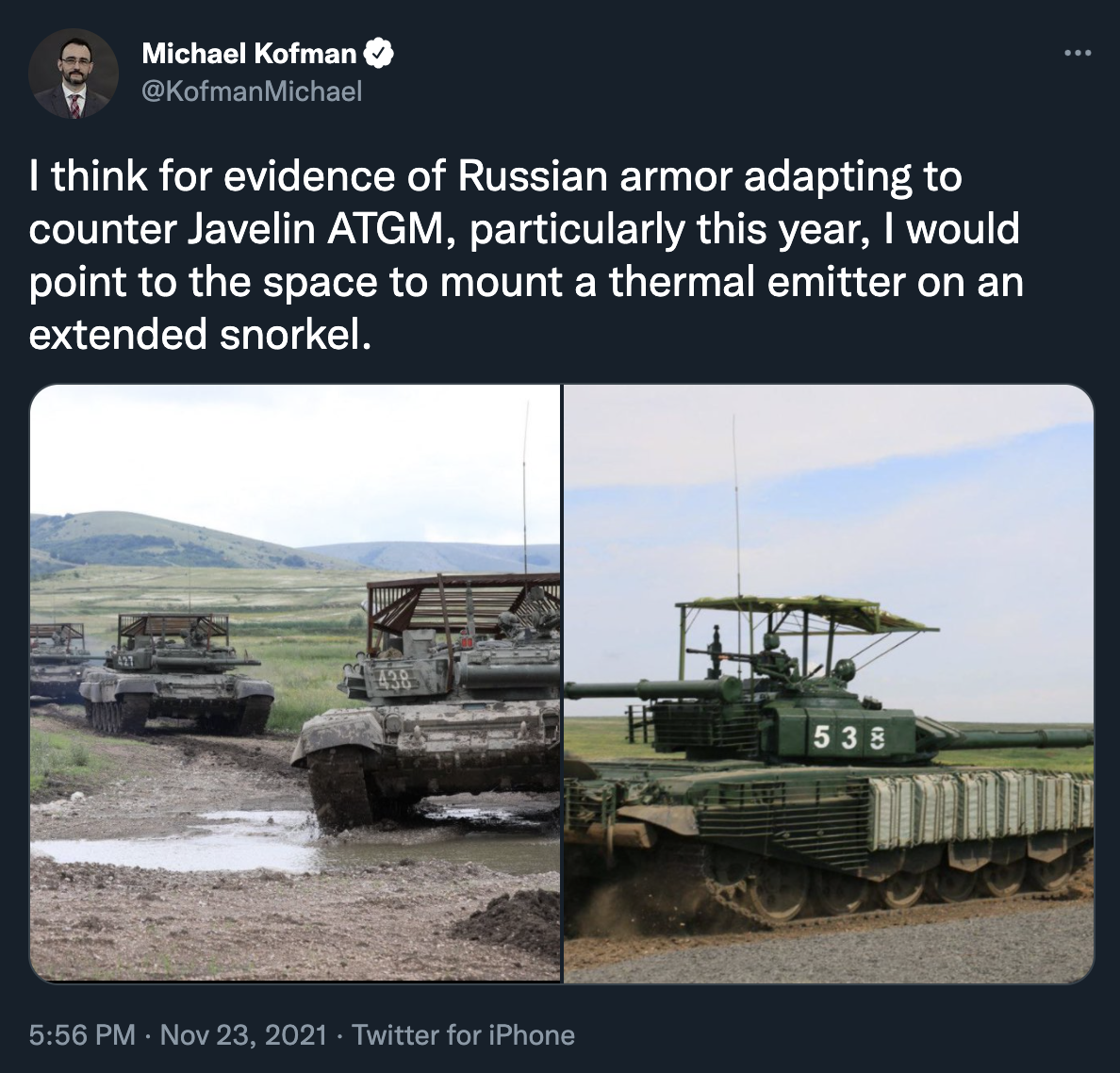Image resolution: width=1120 pixels, height=1073 pixels.
Task: Open Michael Kofman's profile avatar
Action: tap(74, 74)
